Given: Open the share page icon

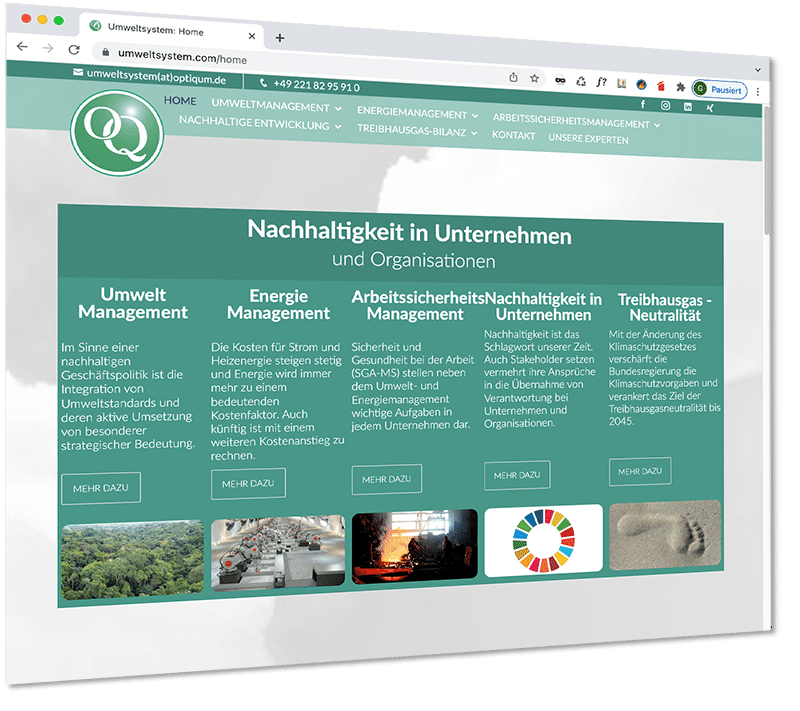Looking at the screenshot, I should (513, 77).
